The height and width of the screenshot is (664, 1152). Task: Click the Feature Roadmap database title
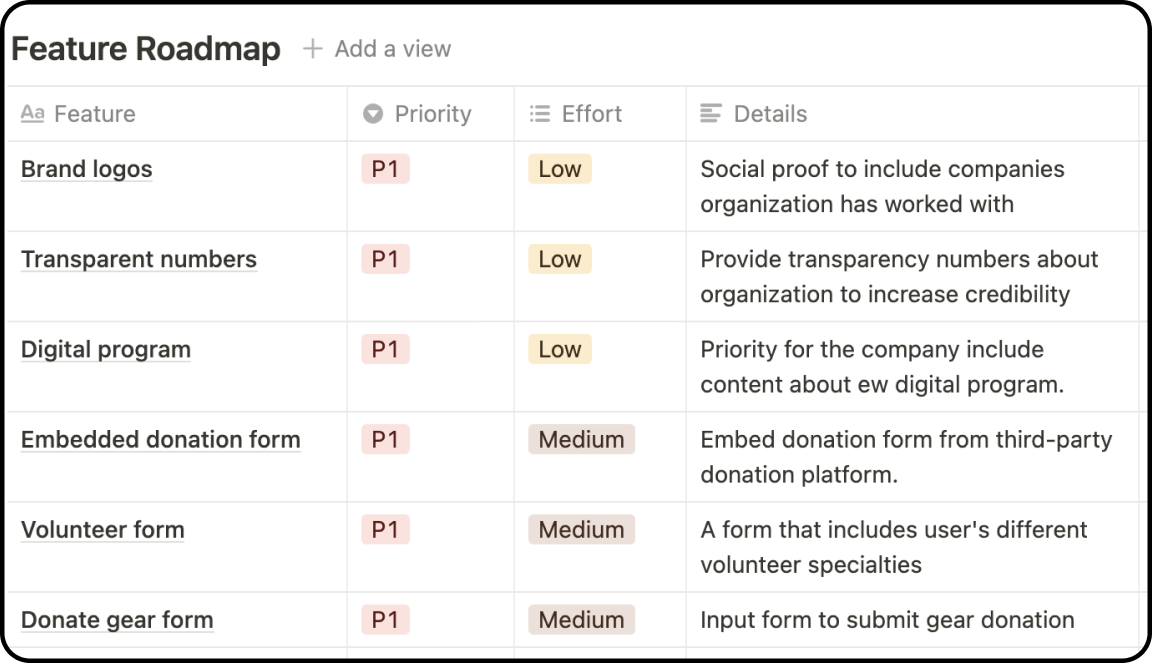pyautogui.click(x=145, y=48)
